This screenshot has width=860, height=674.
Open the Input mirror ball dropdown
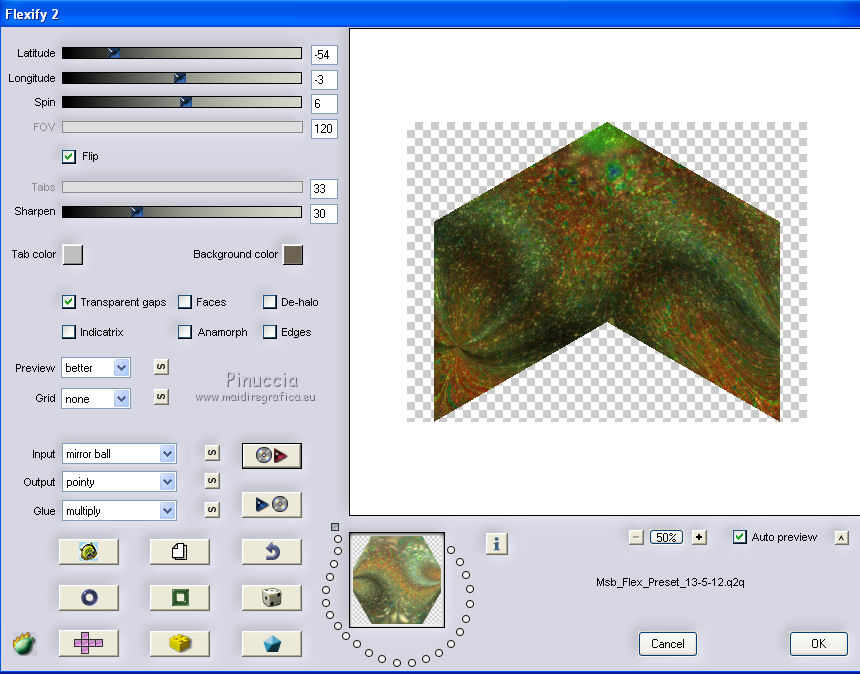[119, 454]
